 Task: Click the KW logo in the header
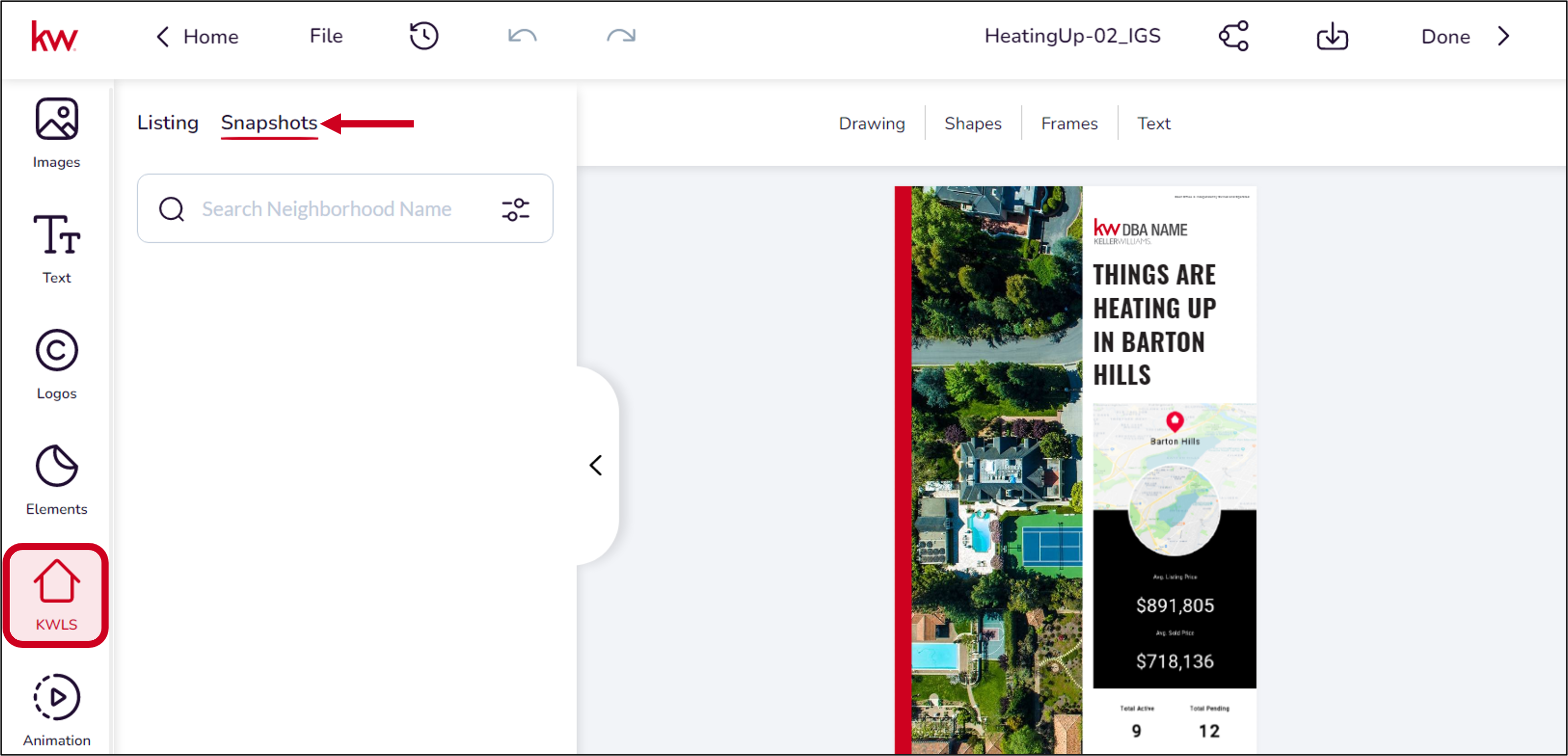pyautogui.click(x=54, y=37)
